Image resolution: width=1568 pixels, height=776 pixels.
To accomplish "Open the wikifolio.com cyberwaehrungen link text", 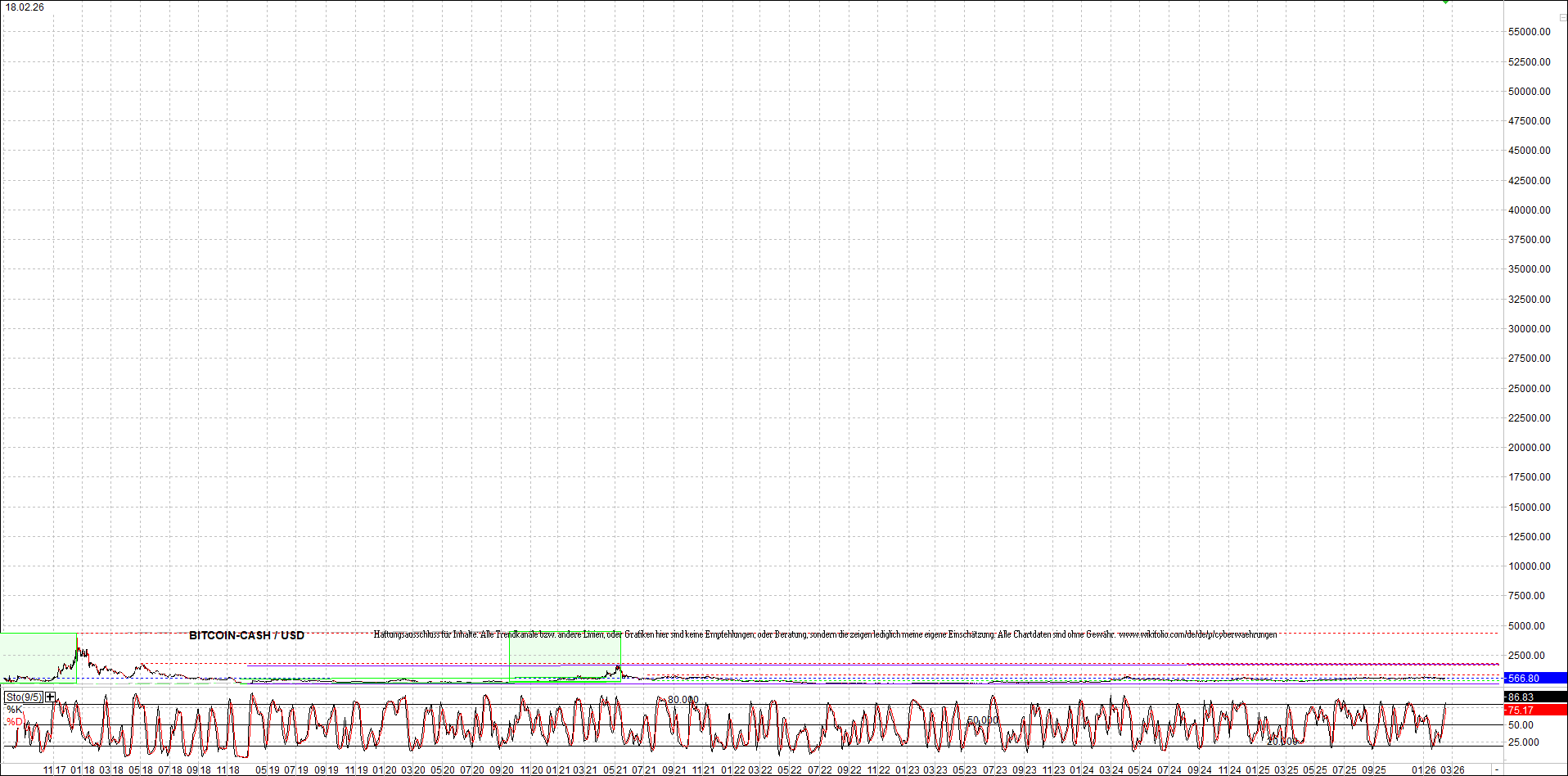I will click(x=1197, y=634).
